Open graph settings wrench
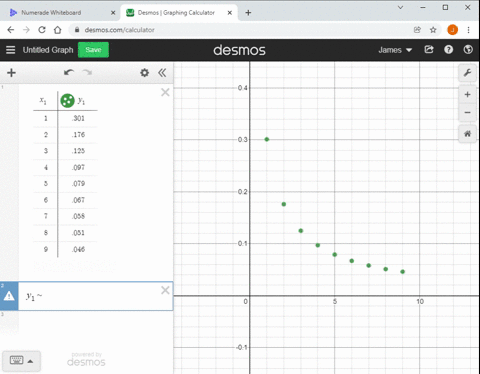Viewport: 480px width, 374px height. 467,73
